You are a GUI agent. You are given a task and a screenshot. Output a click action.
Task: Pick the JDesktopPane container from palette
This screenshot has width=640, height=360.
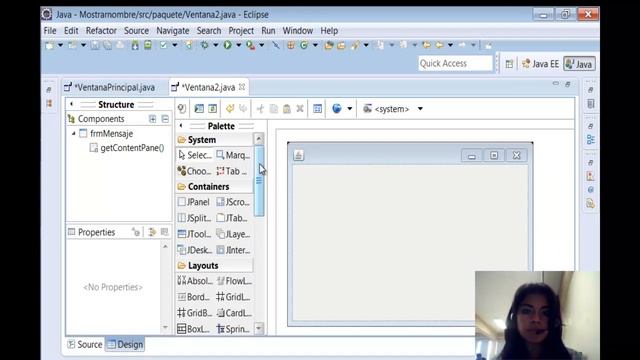pos(195,250)
